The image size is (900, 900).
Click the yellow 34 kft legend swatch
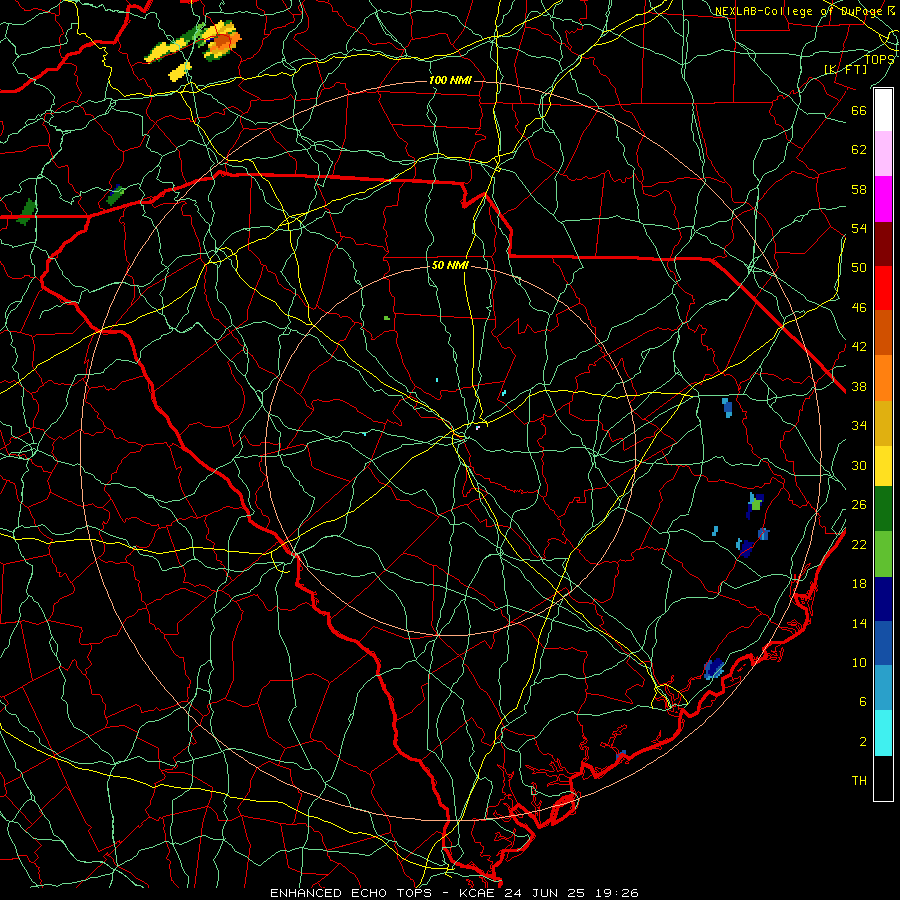pos(883,465)
